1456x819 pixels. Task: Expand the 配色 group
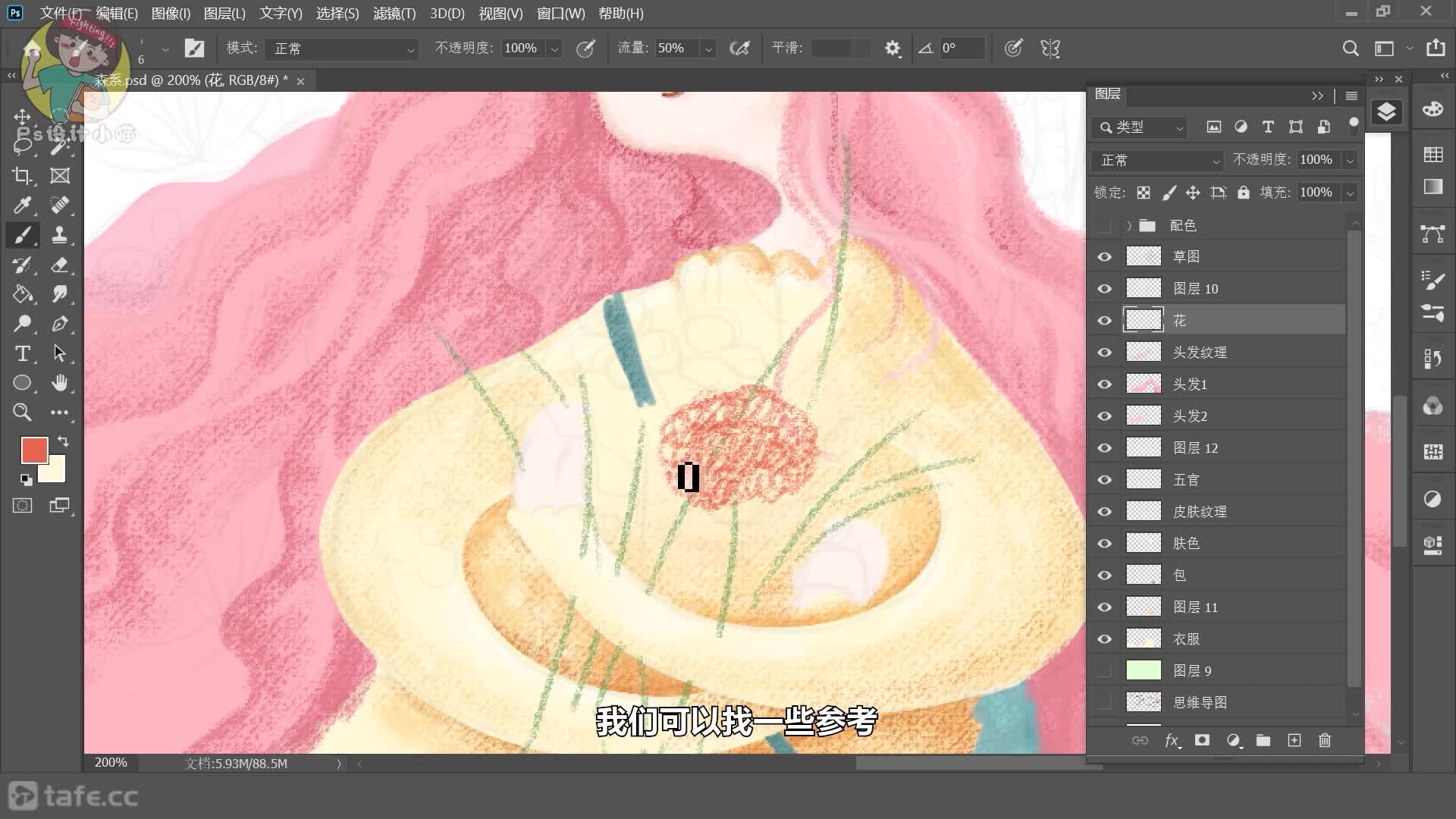click(x=1129, y=225)
